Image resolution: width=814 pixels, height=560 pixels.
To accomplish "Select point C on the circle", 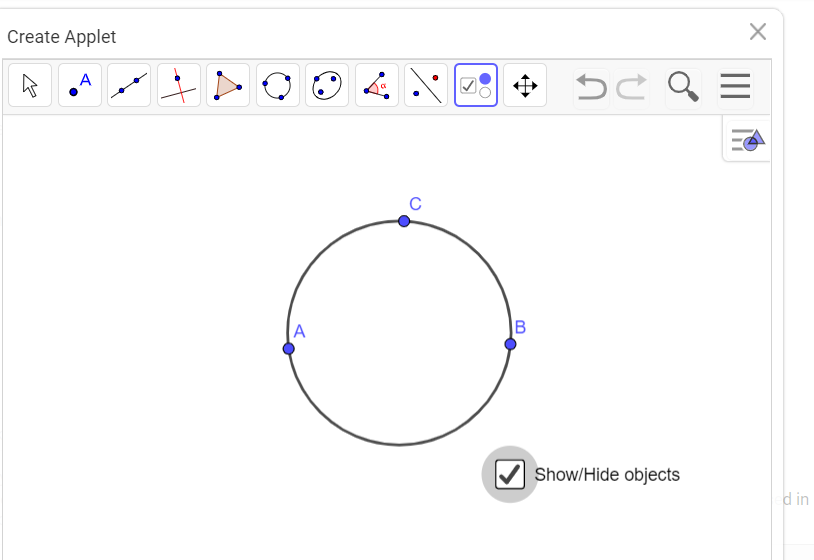I will click(x=404, y=221).
